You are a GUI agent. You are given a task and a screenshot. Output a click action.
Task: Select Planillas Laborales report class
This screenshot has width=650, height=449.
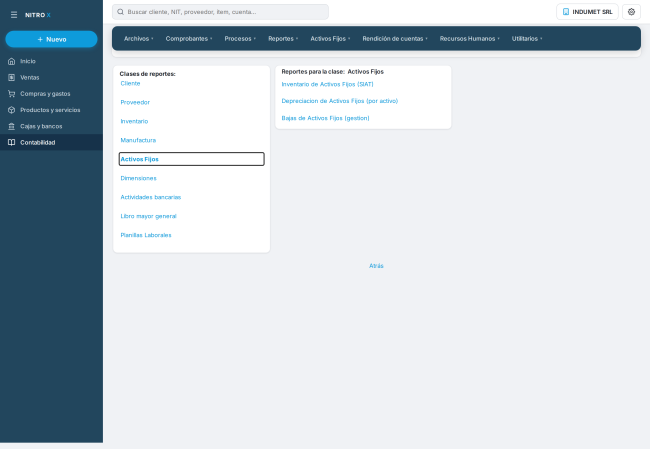coord(146,235)
